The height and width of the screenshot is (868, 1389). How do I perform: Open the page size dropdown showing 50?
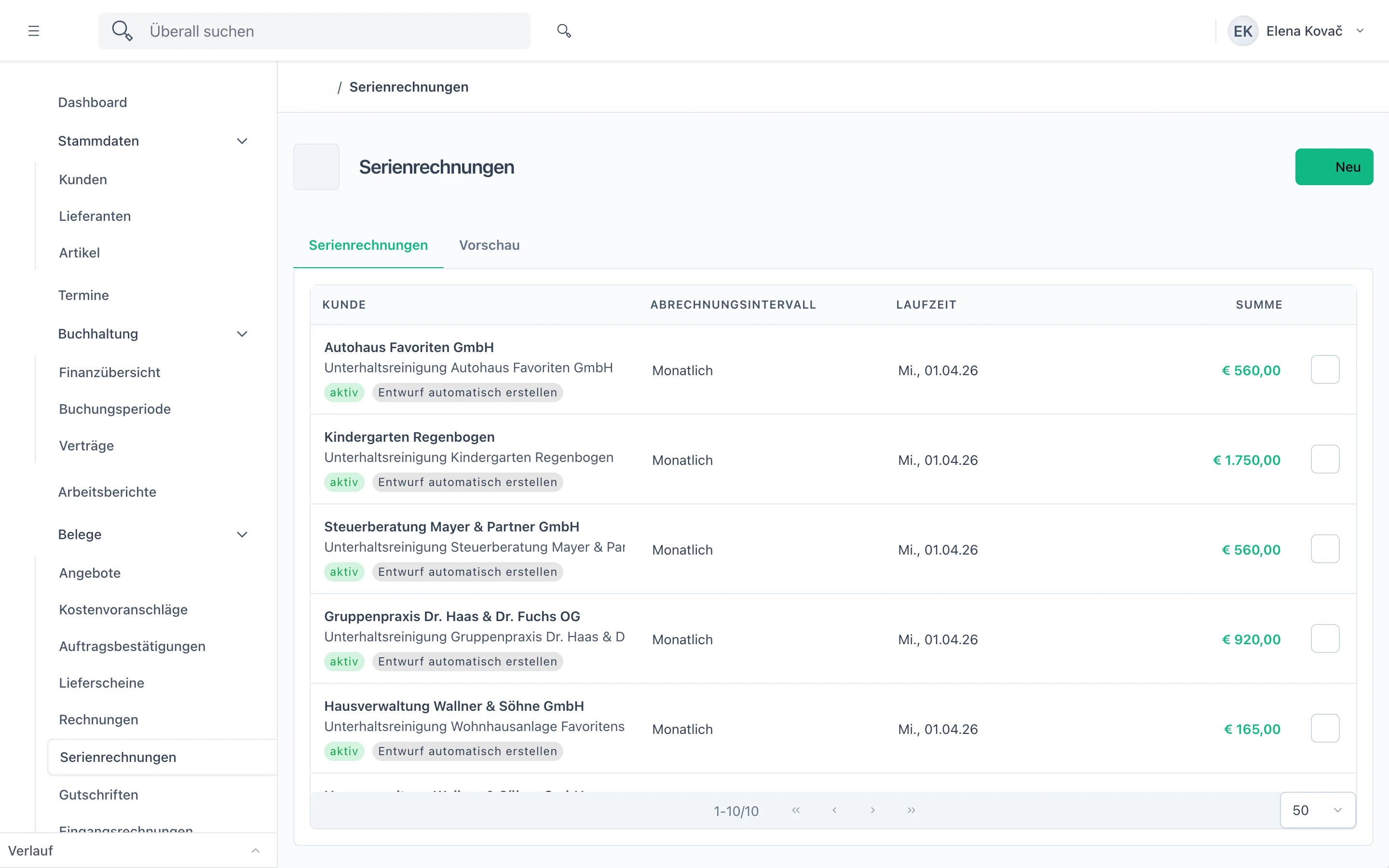click(x=1318, y=810)
